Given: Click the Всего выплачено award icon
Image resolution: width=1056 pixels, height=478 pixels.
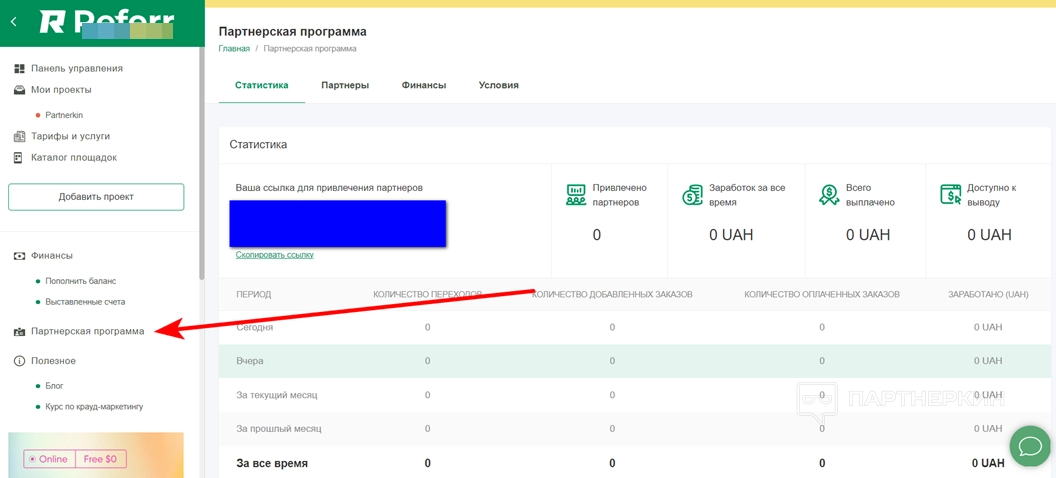Looking at the screenshot, I should coord(829,194).
